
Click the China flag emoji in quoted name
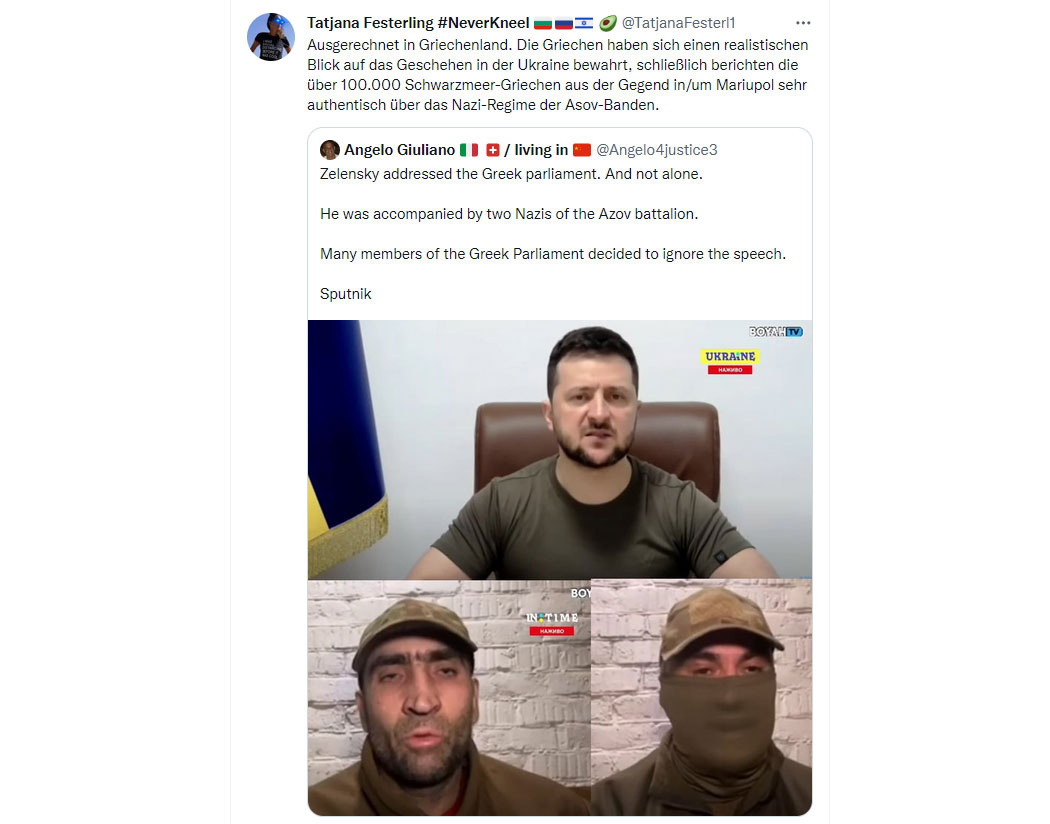click(582, 150)
